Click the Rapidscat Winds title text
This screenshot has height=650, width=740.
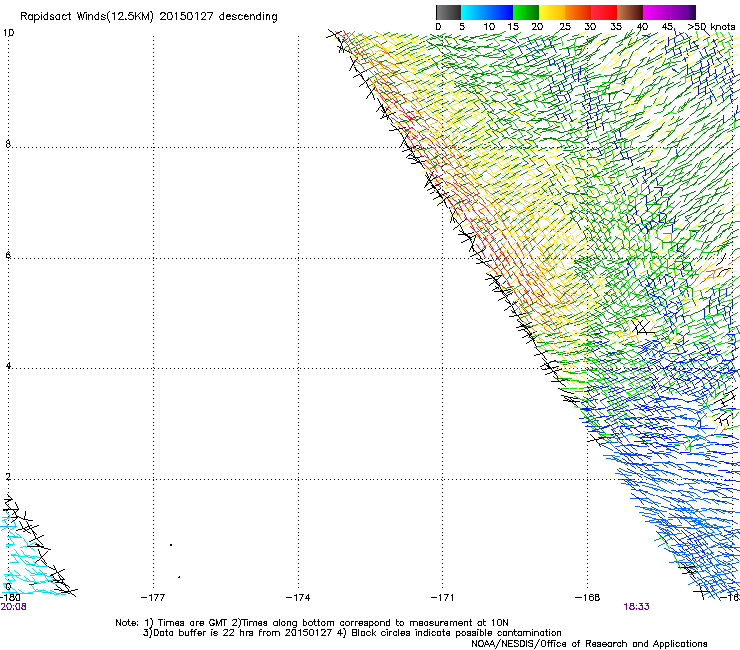(x=149, y=16)
